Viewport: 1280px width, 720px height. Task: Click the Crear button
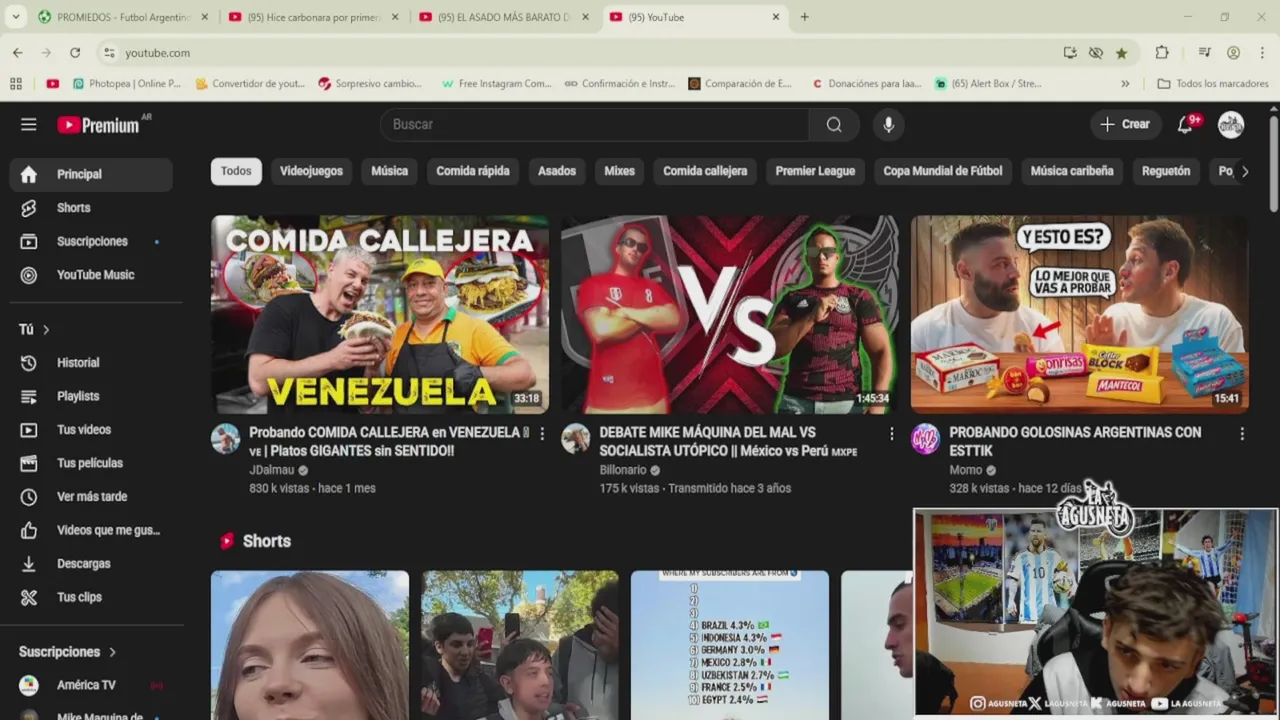1125,124
